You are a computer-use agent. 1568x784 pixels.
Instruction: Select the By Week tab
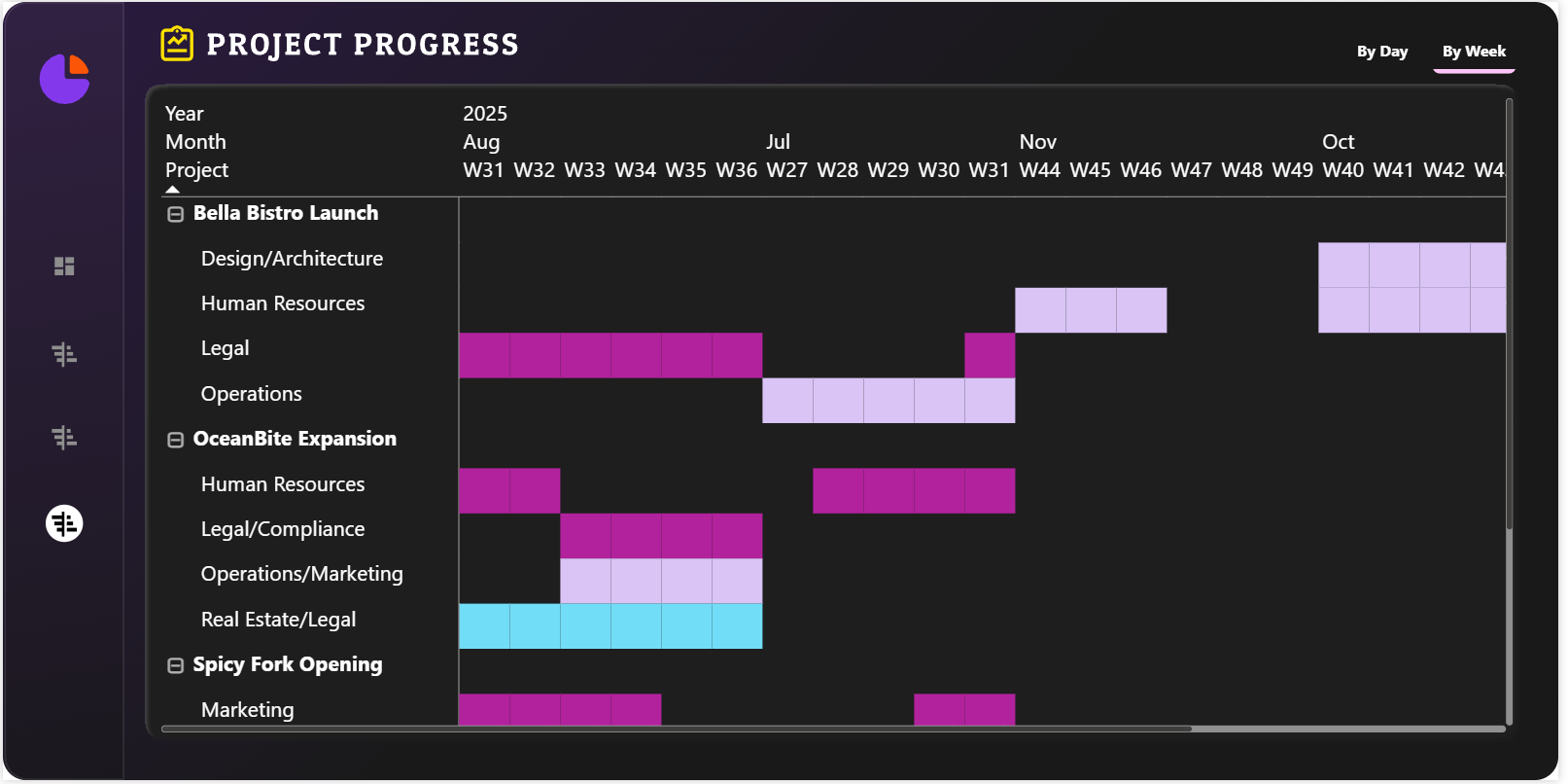[x=1473, y=52]
